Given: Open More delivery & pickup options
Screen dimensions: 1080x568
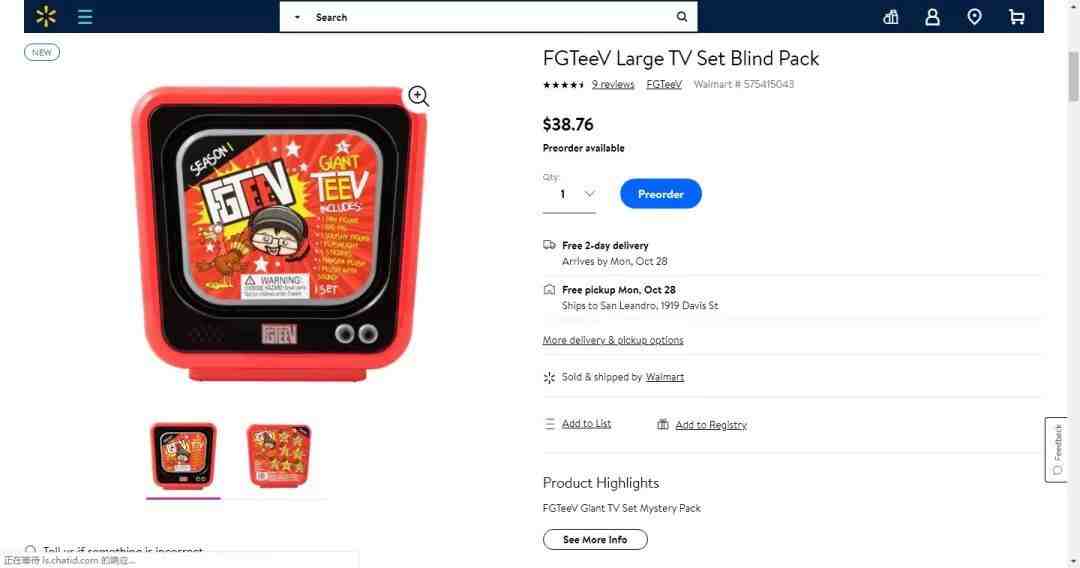Looking at the screenshot, I should [613, 340].
